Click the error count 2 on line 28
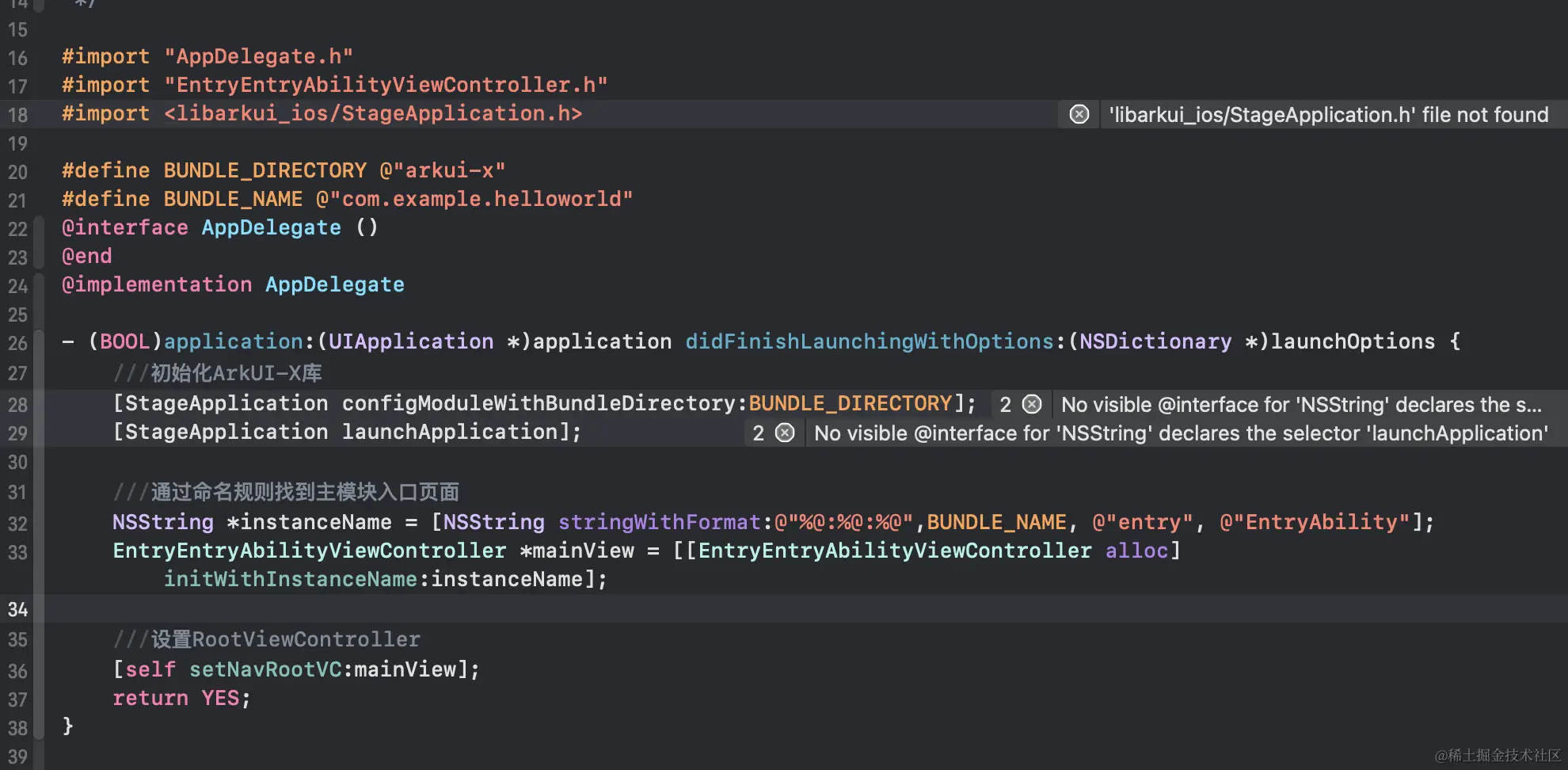This screenshot has height=770, width=1568. pos(1005,404)
